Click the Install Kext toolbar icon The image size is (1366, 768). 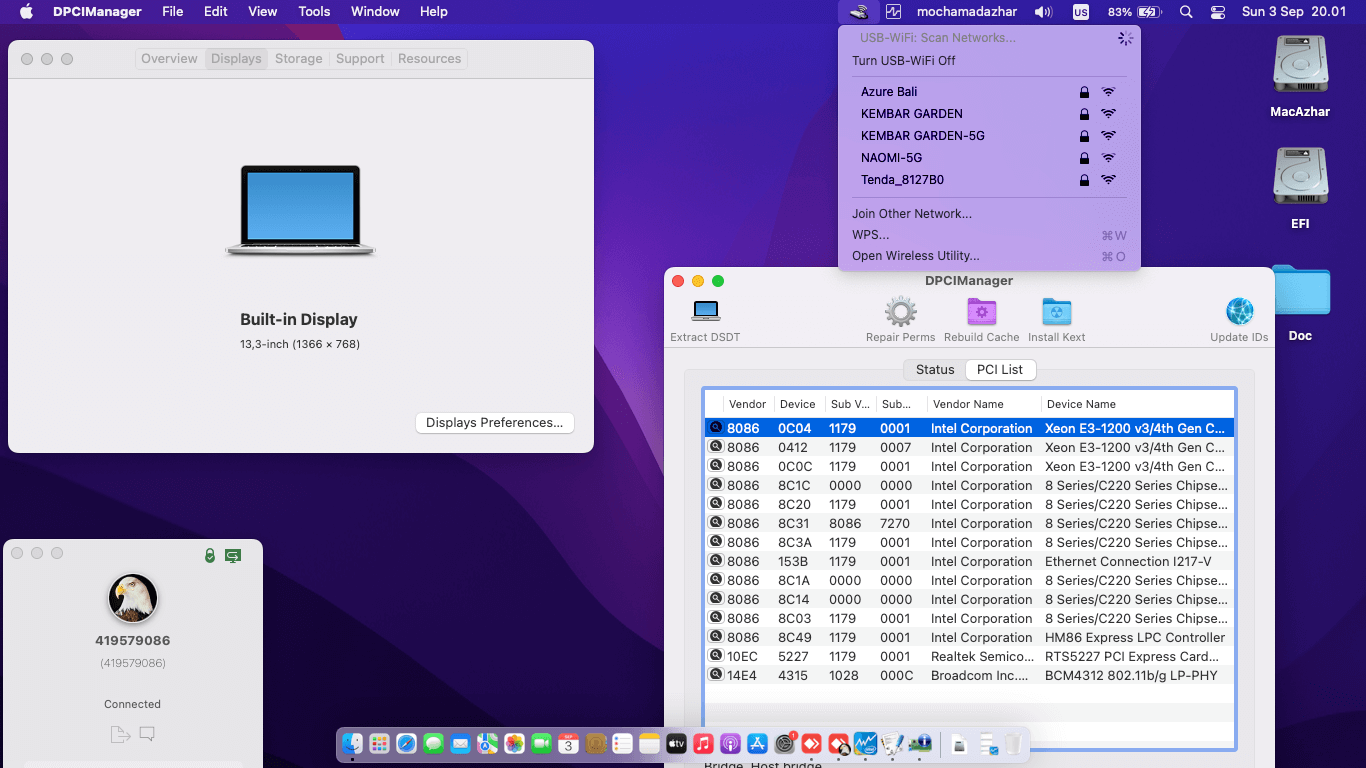pos(1057,311)
